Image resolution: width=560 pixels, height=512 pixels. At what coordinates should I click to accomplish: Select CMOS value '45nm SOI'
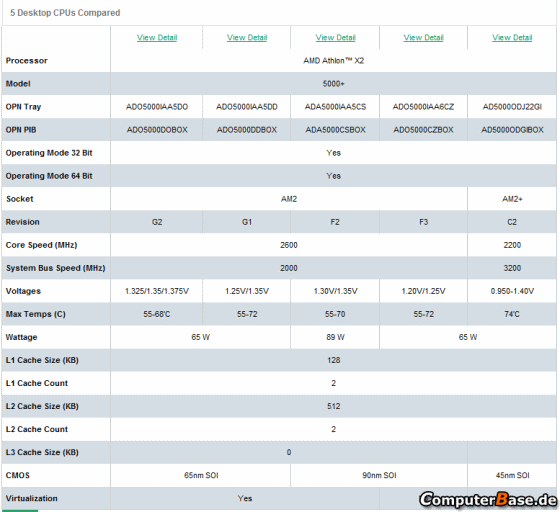point(512,476)
